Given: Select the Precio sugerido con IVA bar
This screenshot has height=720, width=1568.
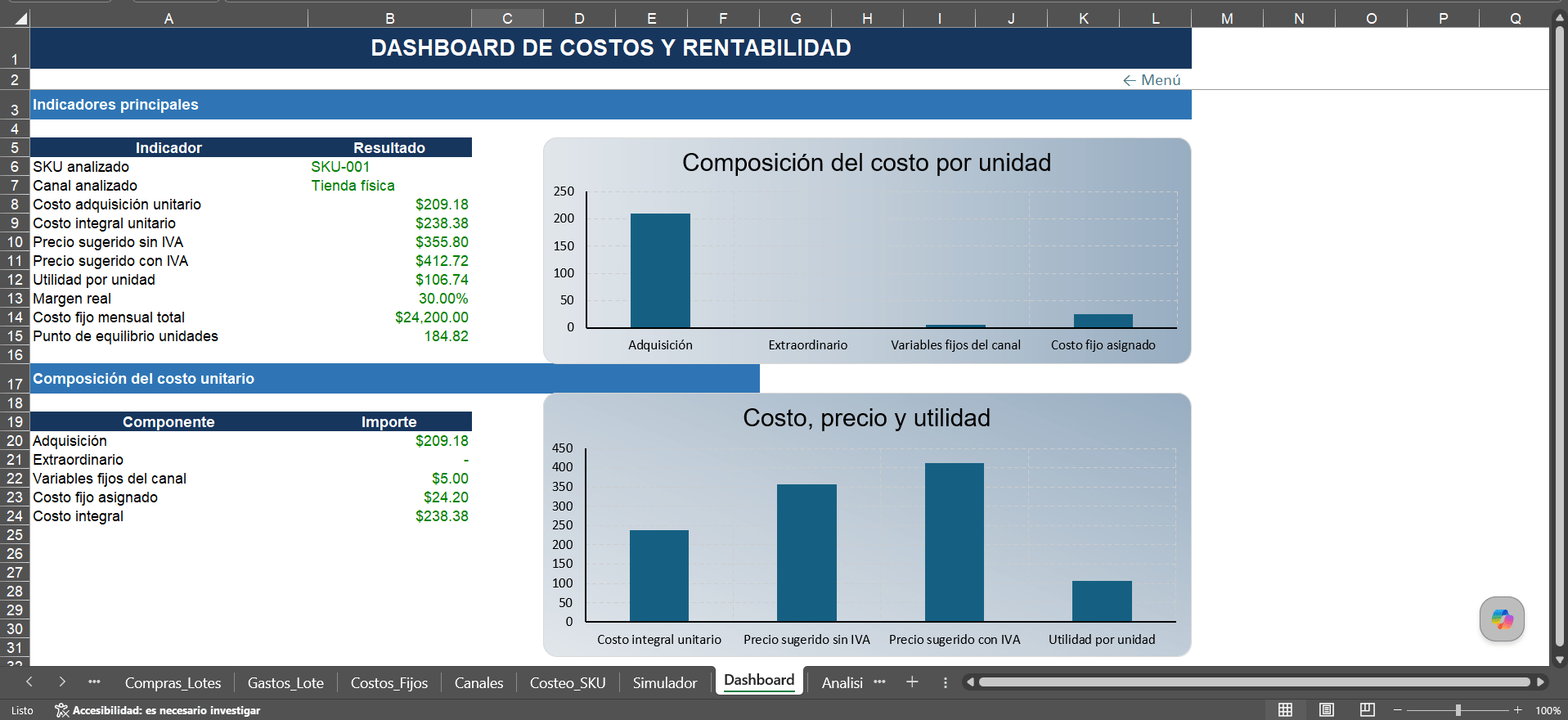Looking at the screenshot, I should [x=955, y=542].
